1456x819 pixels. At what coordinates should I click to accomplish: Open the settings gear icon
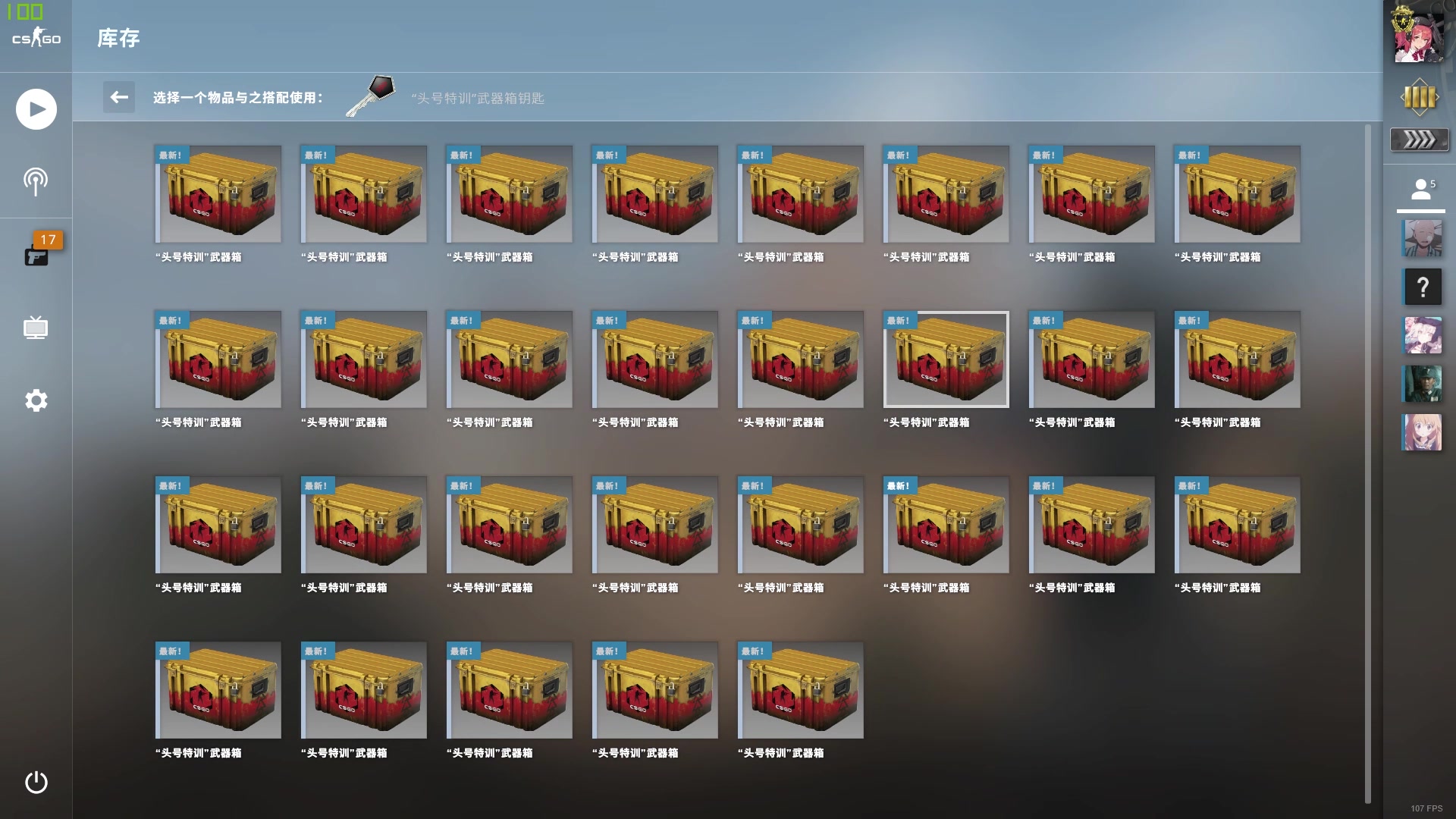tap(36, 400)
